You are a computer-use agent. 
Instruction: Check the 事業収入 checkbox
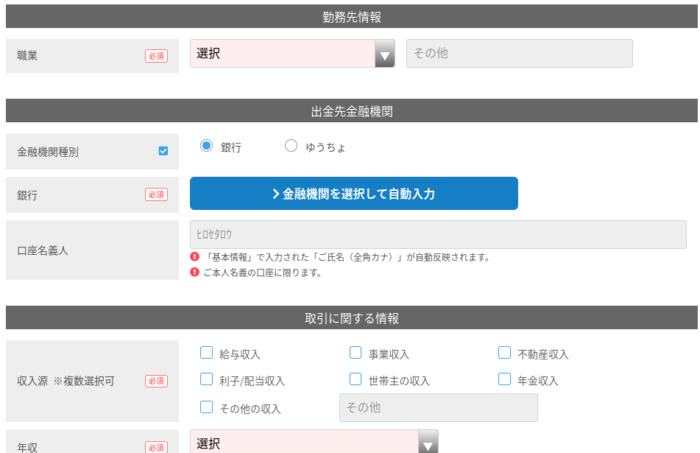pyautogui.click(x=355, y=353)
